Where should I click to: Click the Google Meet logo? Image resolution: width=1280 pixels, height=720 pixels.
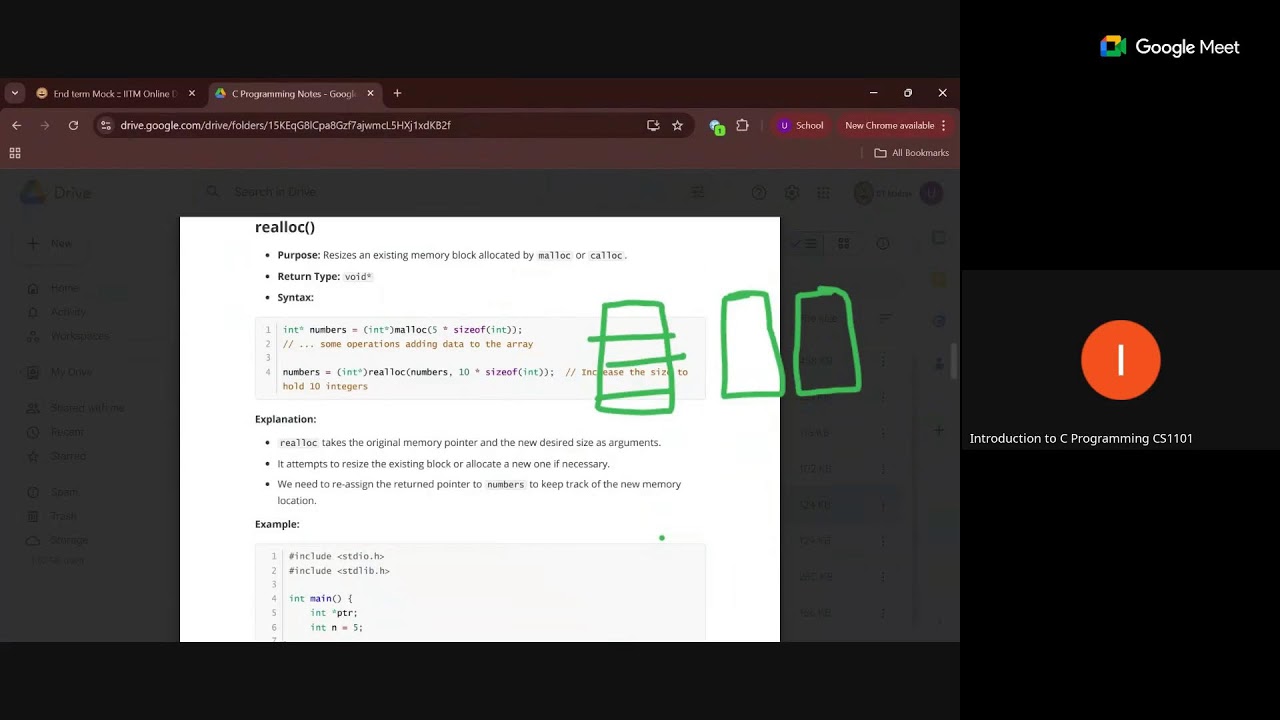[x=1169, y=47]
